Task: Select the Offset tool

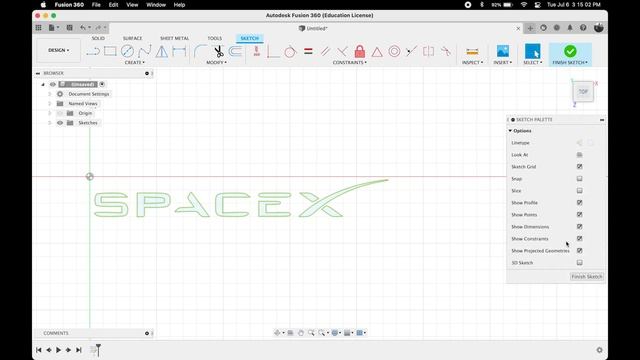Action: tap(235, 51)
